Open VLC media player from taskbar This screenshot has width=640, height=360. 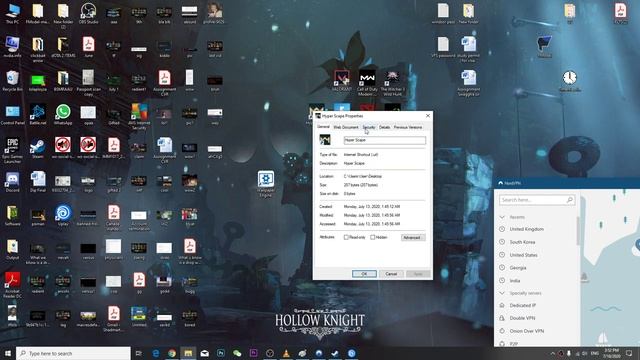point(286,353)
